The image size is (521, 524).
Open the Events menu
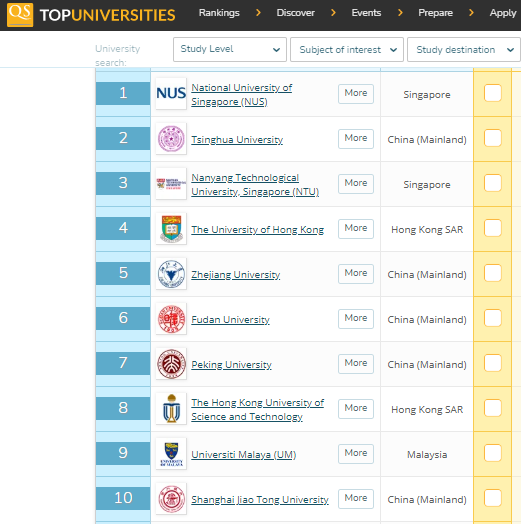[x=366, y=13]
